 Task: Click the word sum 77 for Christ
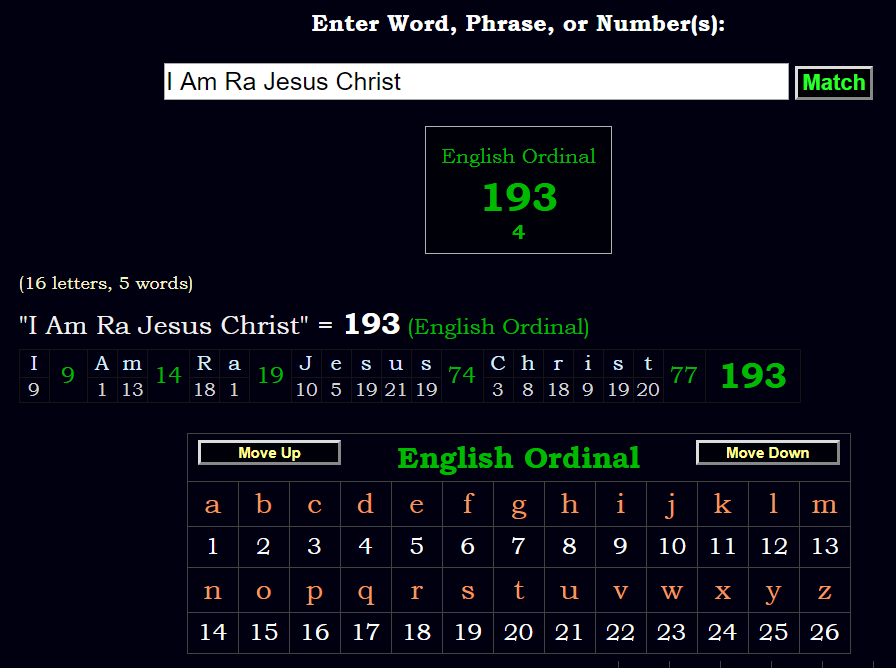pos(684,376)
